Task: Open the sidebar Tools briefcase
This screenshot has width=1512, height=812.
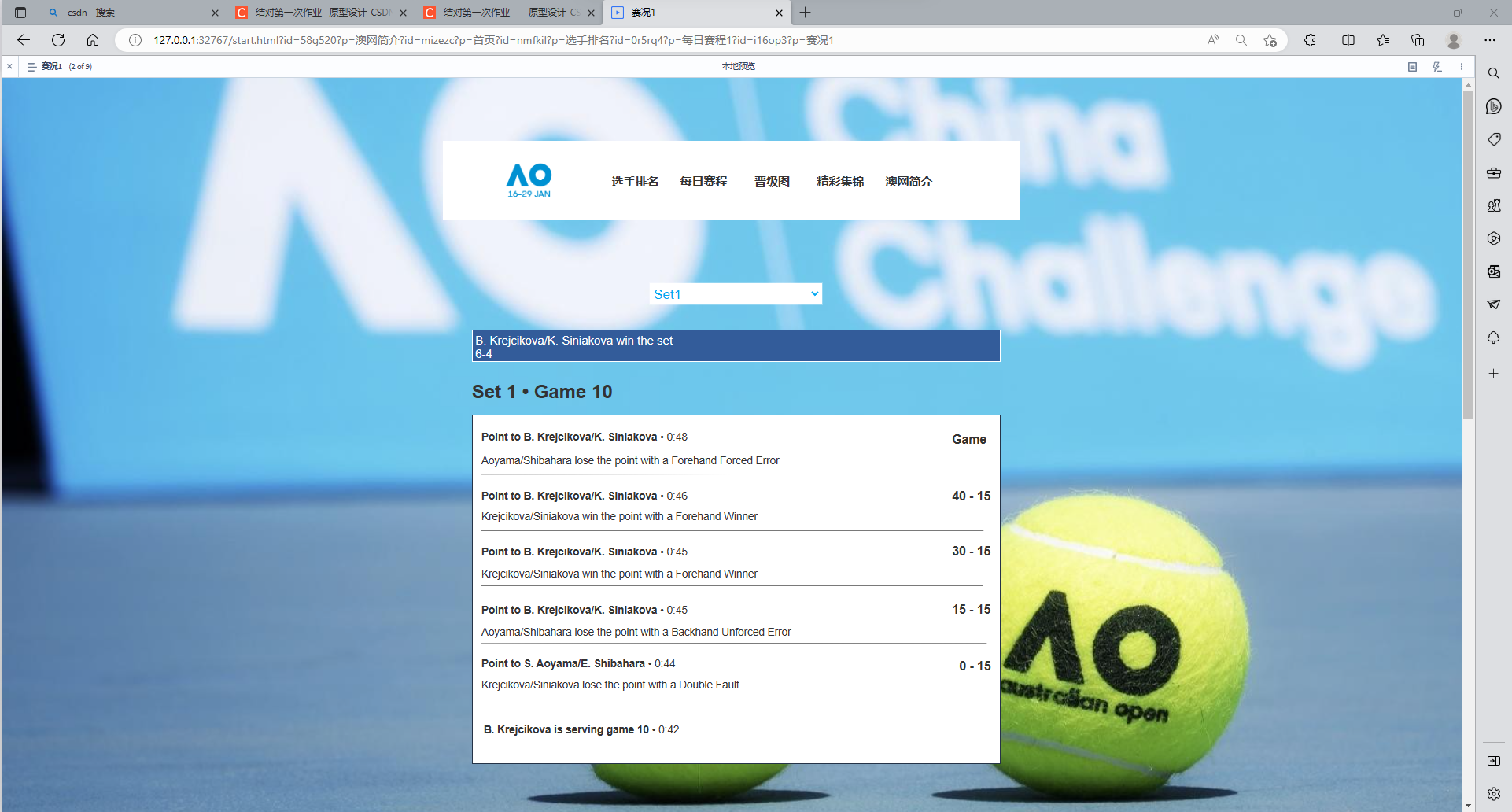Action: coord(1494,172)
